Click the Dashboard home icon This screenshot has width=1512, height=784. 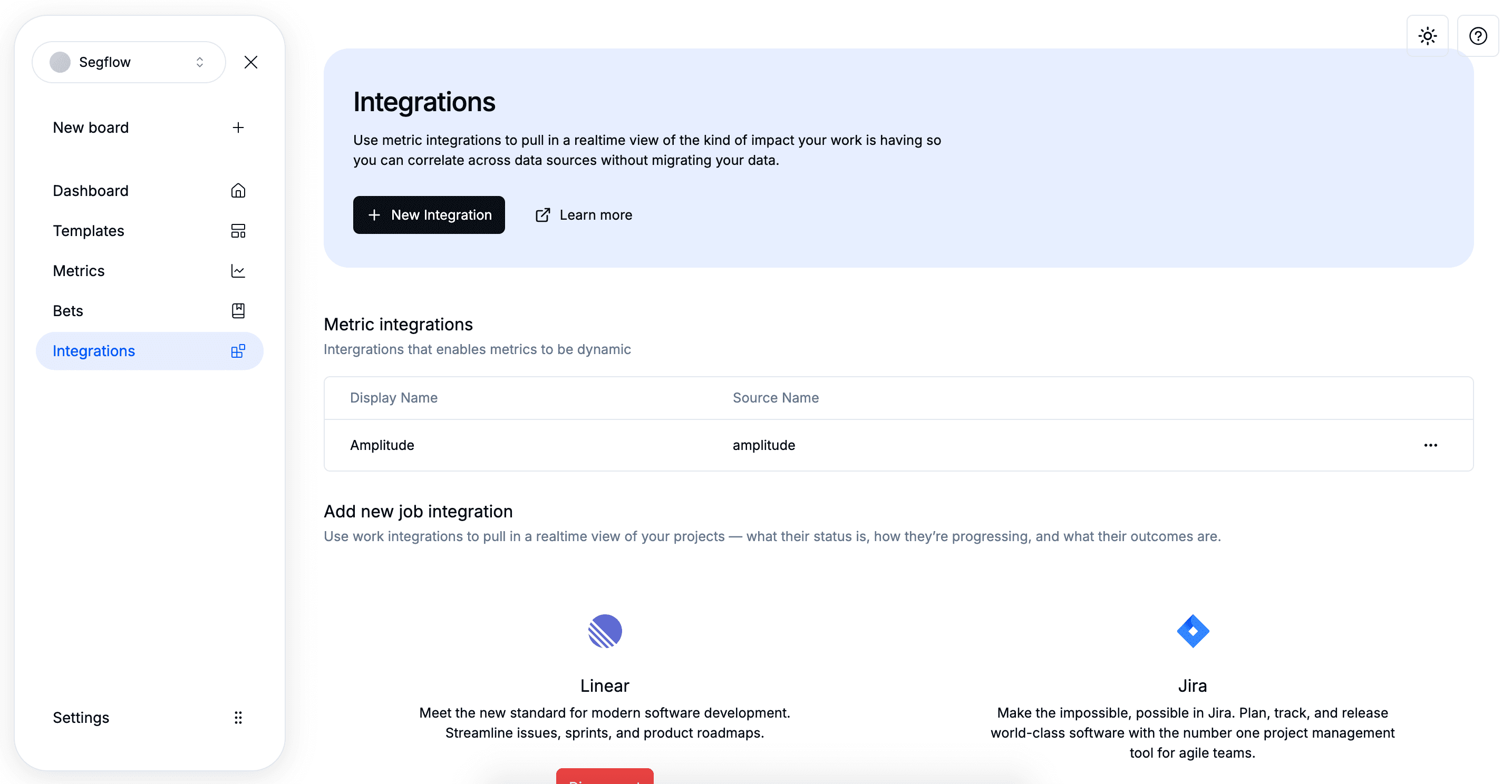point(238,191)
